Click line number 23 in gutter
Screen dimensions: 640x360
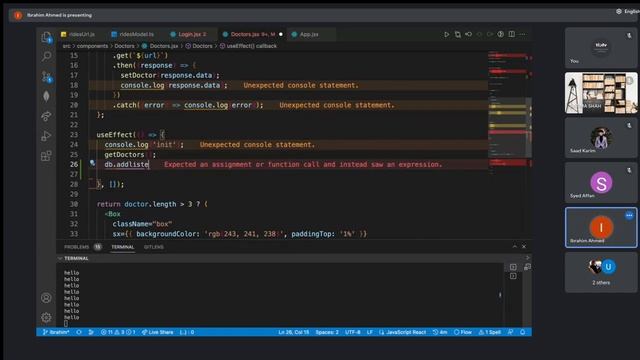click(73, 135)
